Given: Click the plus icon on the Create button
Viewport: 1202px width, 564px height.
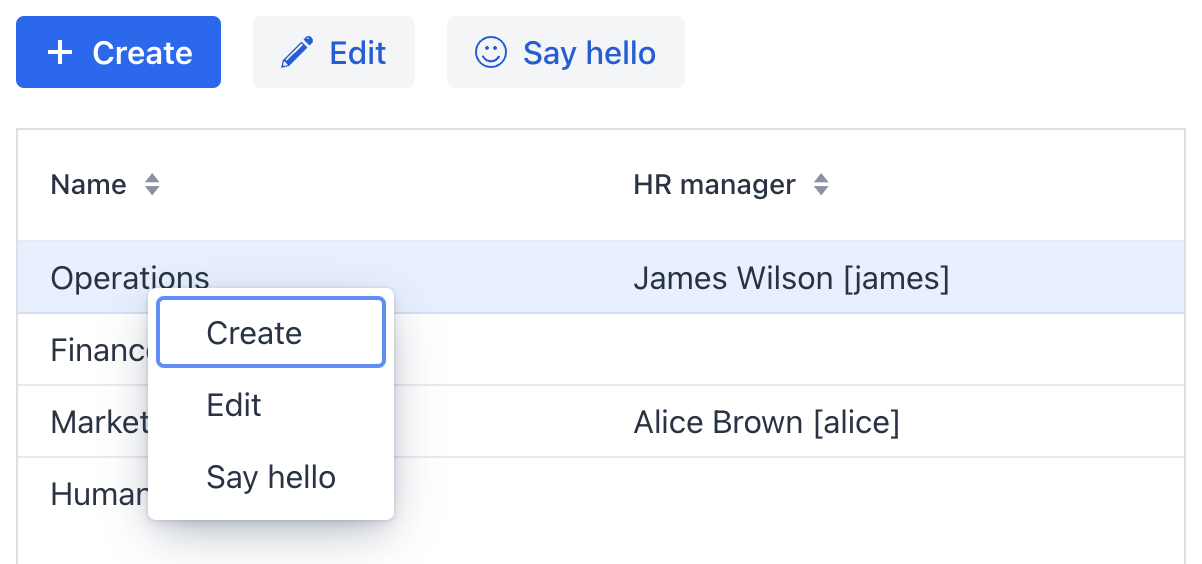Looking at the screenshot, I should [x=60, y=53].
